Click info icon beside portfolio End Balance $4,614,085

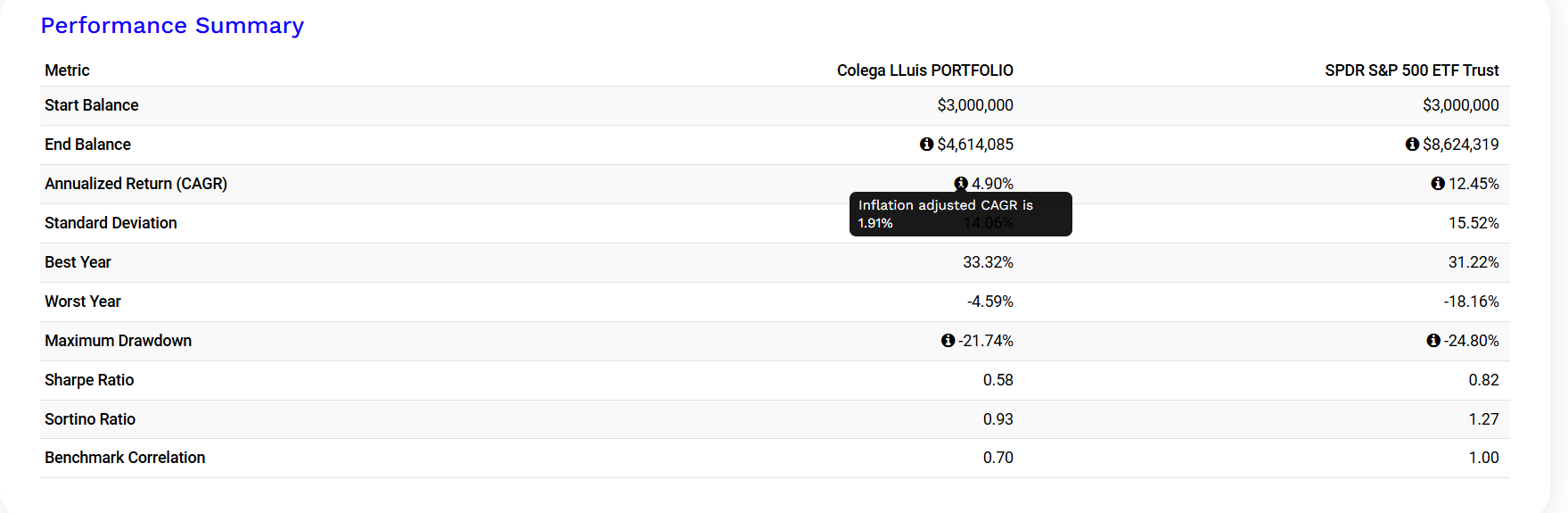(927, 144)
